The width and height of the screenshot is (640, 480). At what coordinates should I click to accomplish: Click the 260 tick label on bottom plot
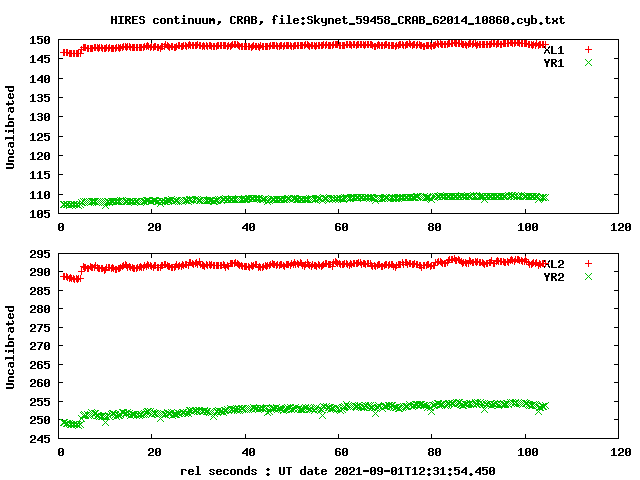click(40, 383)
